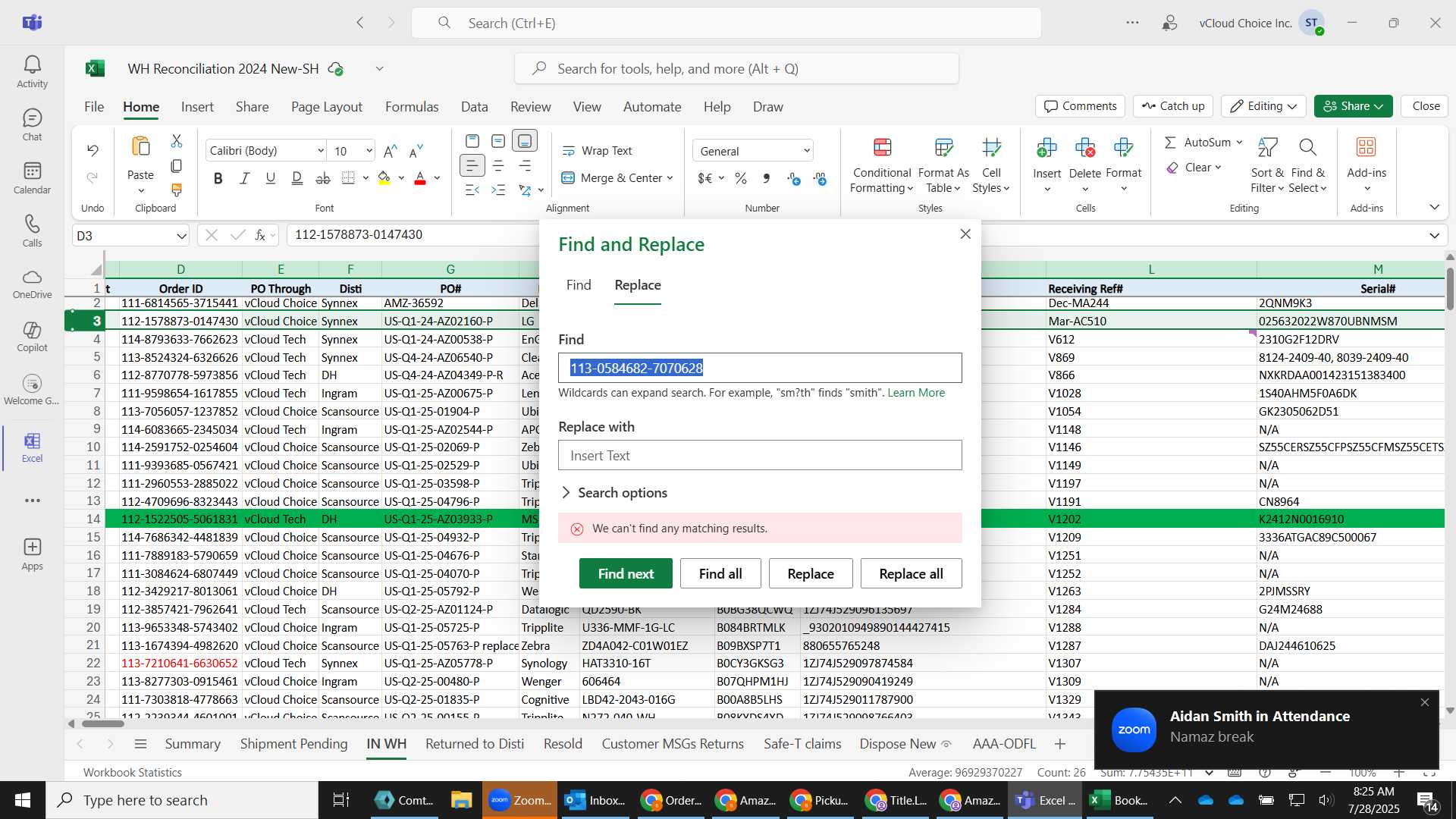Click the Replace all button
1456x819 pixels.
tap(911, 574)
